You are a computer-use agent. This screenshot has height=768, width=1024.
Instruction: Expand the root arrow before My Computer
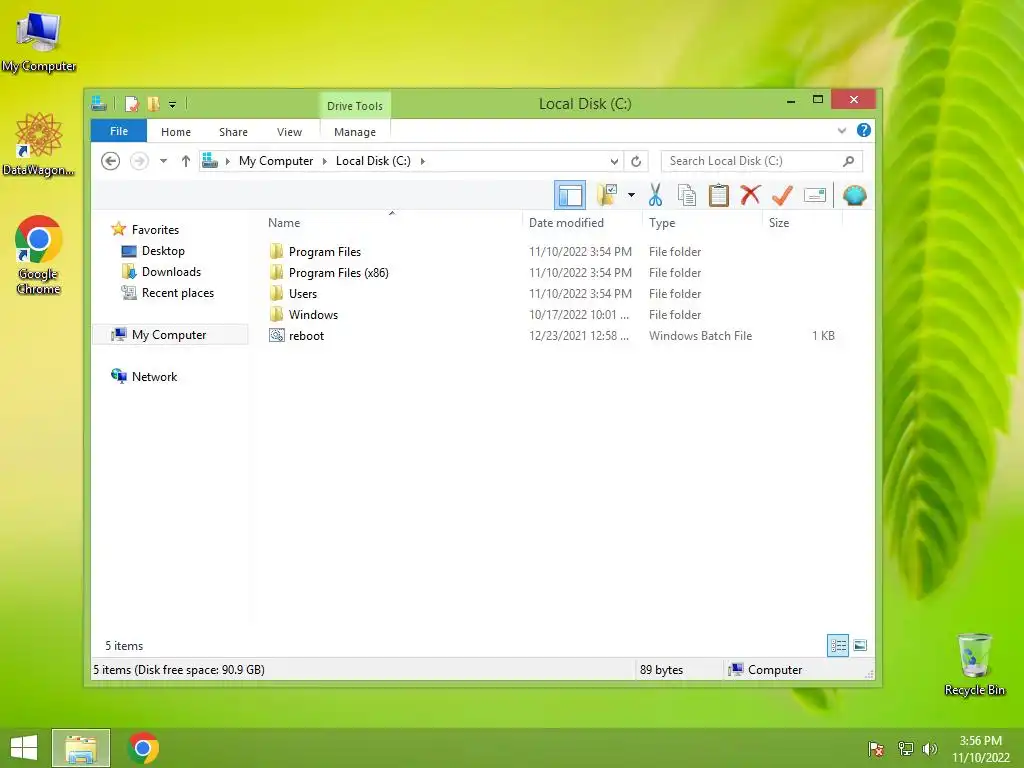pos(228,161)
